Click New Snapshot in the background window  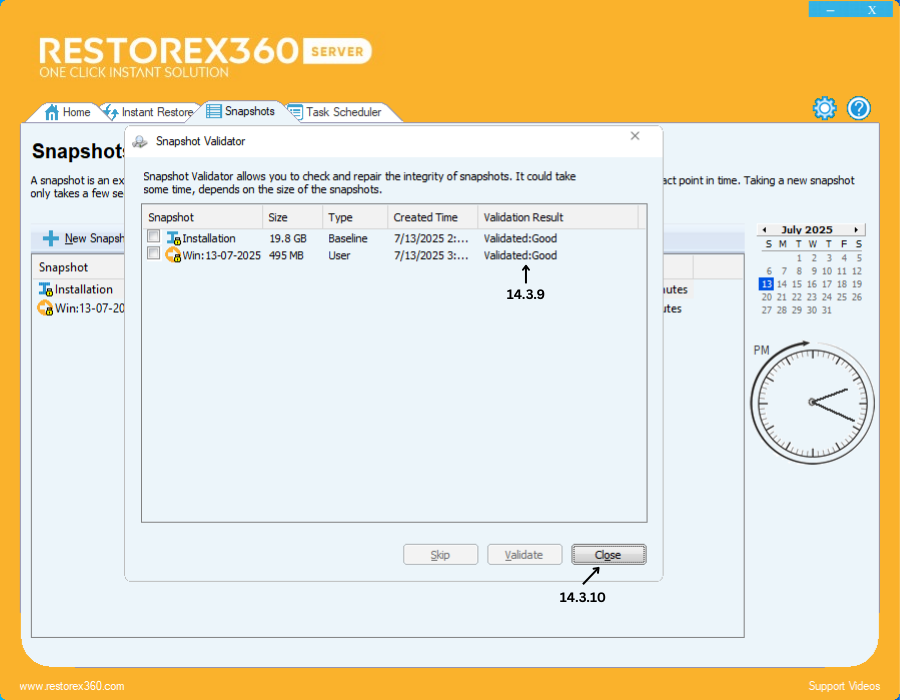[83, 238]
